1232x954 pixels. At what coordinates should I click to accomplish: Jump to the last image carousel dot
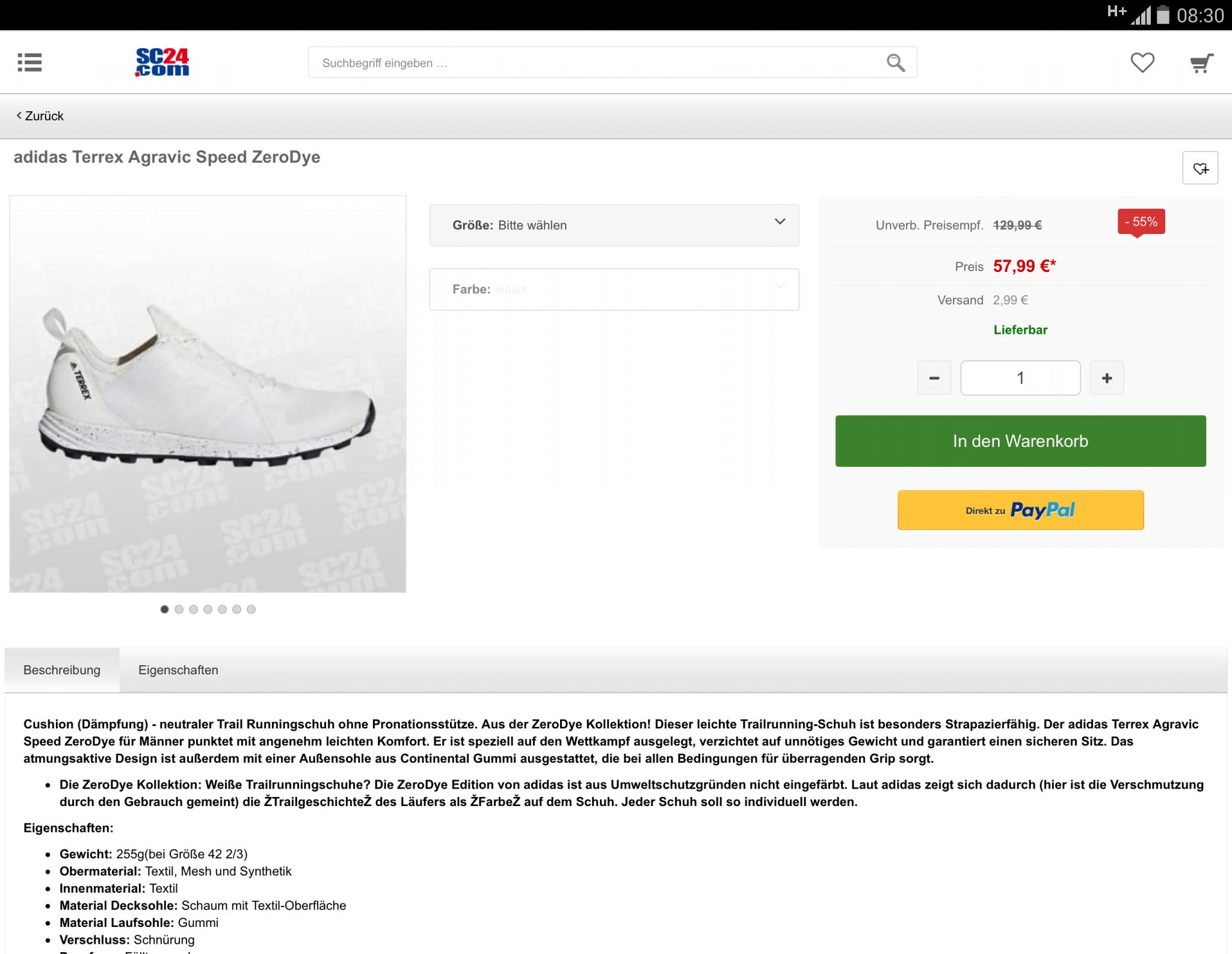251,609
